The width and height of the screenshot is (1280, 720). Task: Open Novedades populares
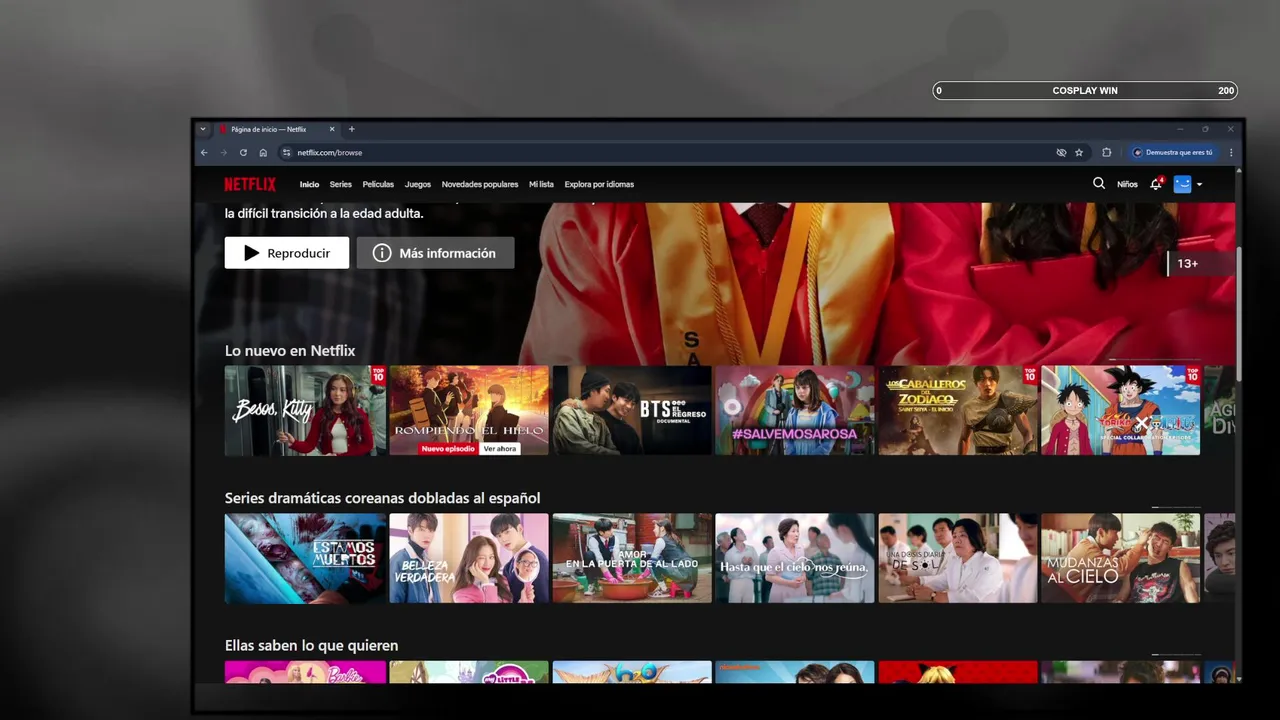pos(480,184)
